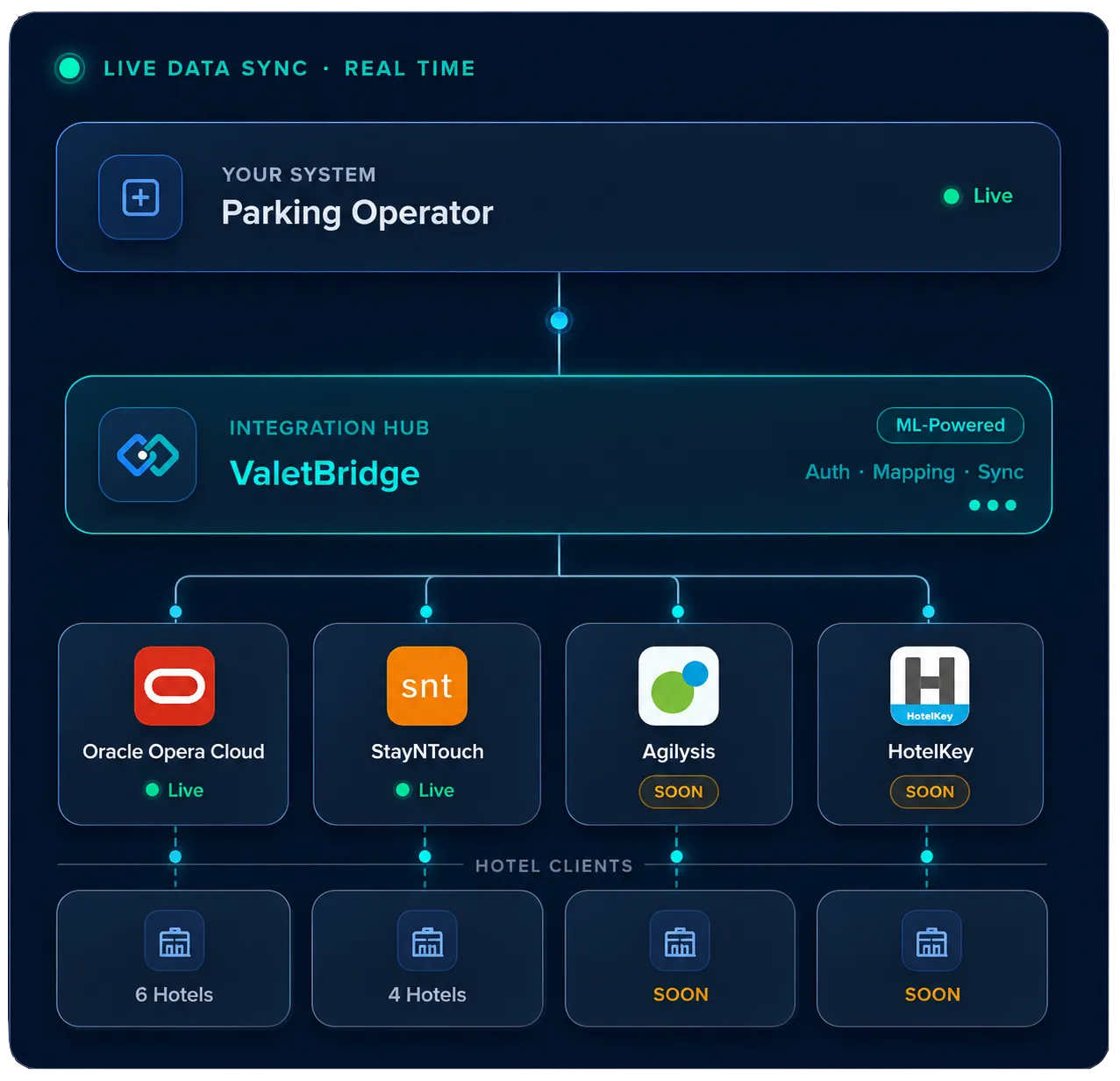1120x1081 pixels.
Task: Click the Live status text on Parking Operator
Action: pos(993,196)
